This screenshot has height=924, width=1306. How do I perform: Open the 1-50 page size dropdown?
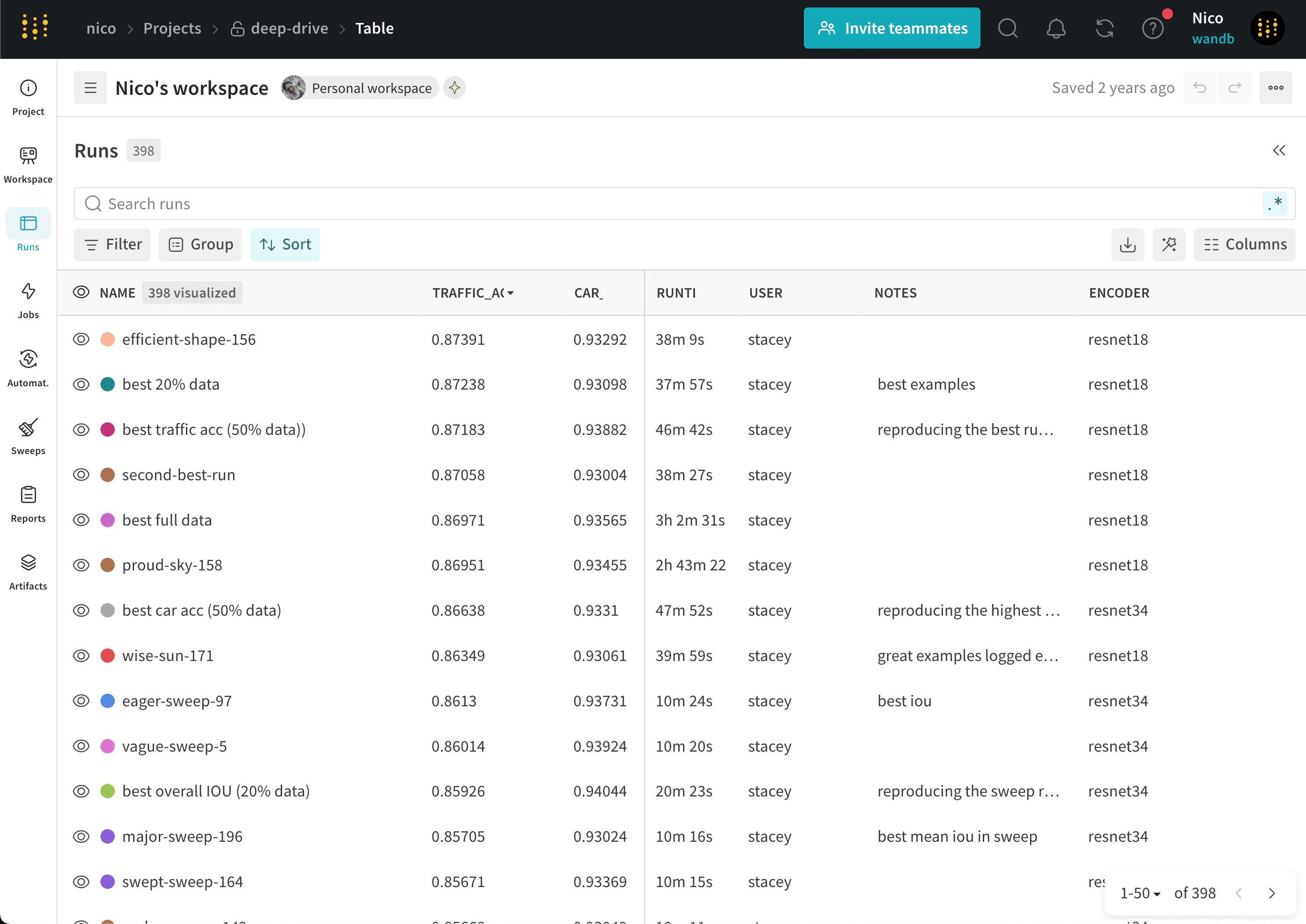click(1139, 893)
